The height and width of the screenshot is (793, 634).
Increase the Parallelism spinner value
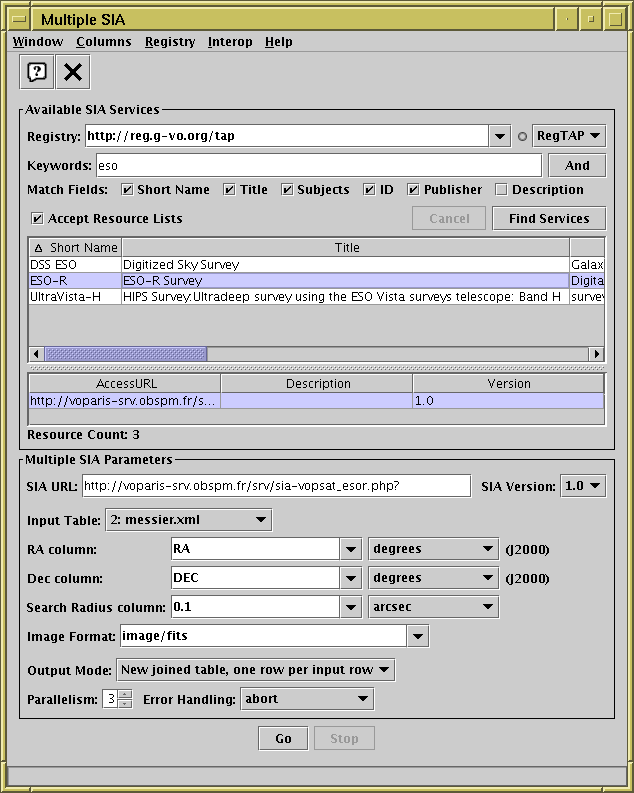[125, 695]
